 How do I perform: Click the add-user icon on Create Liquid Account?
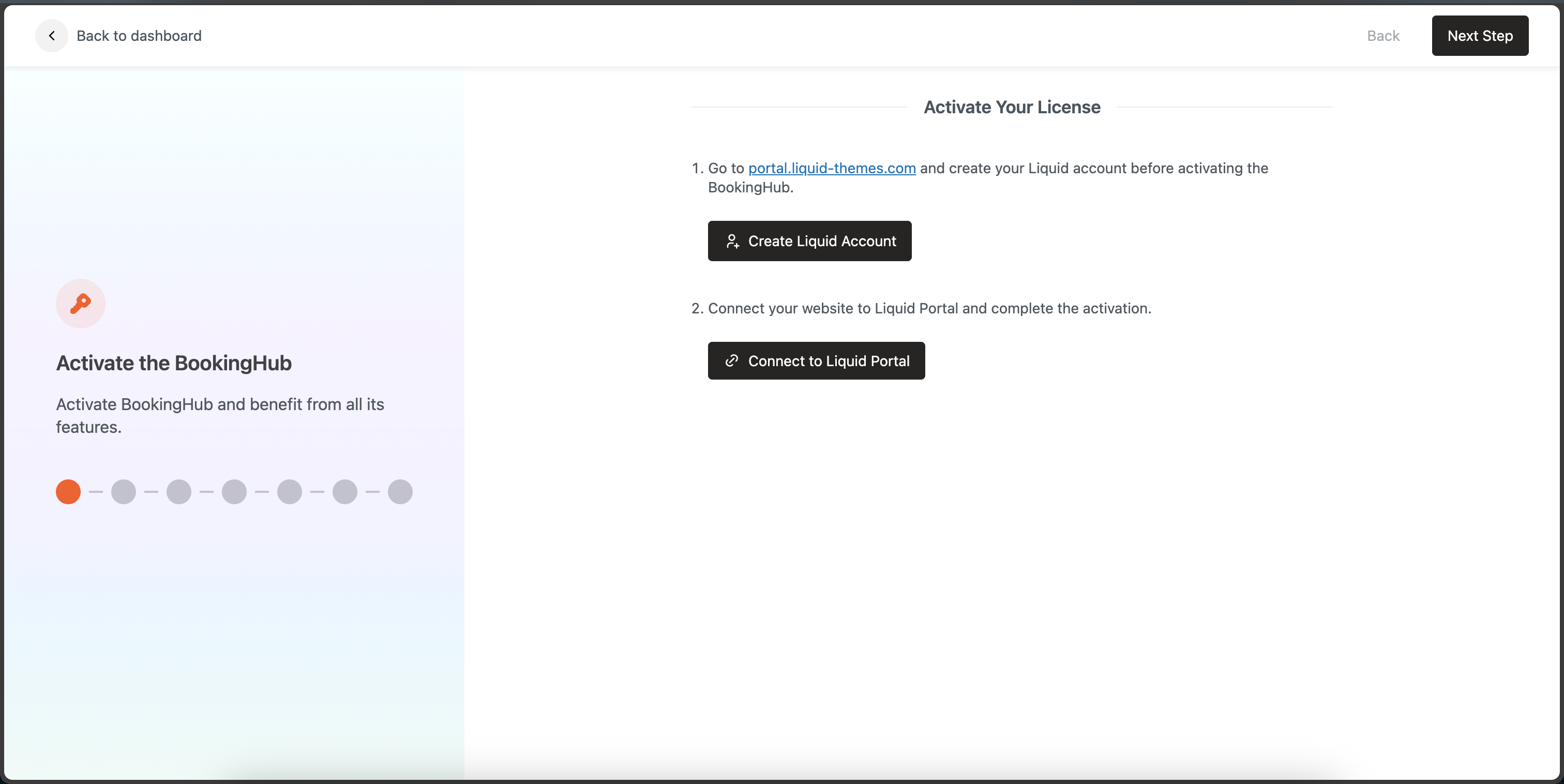click(x=733, y=241)
